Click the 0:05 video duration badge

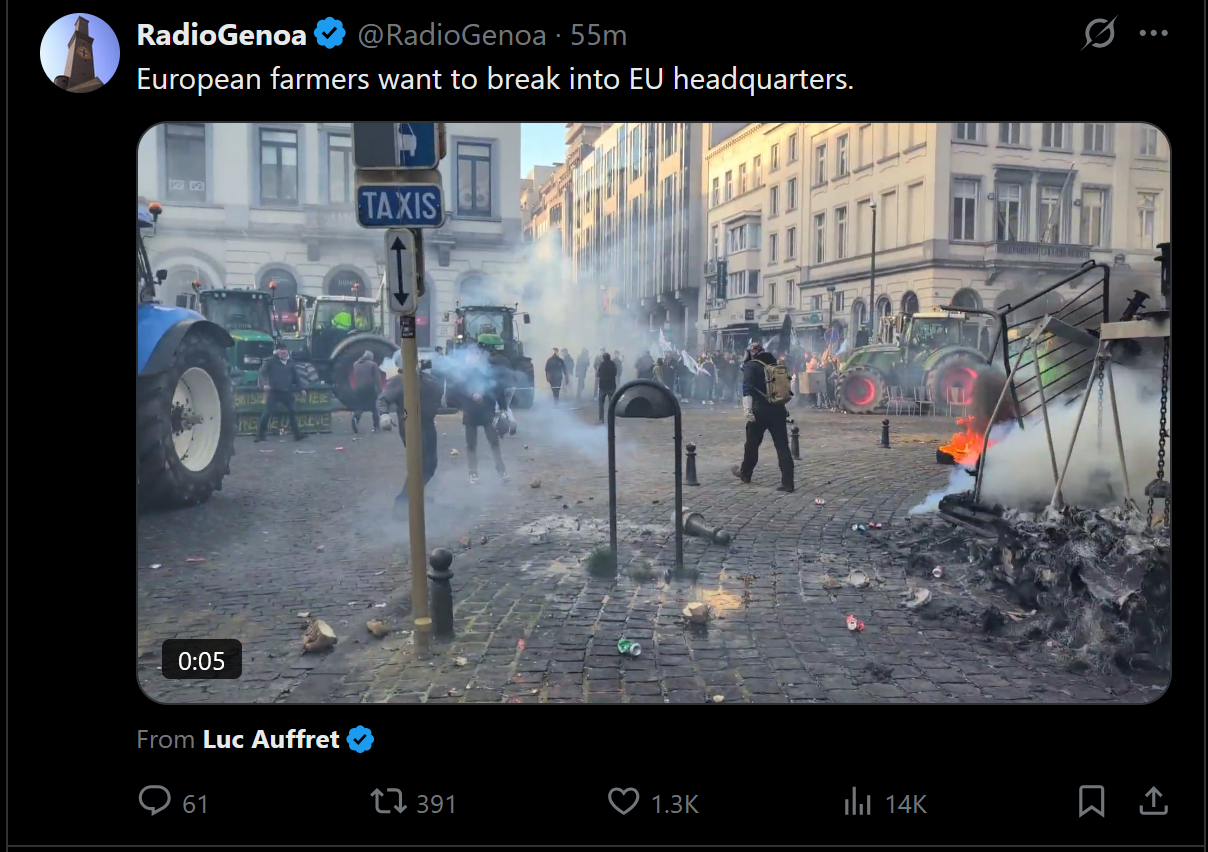click(202, 660)
